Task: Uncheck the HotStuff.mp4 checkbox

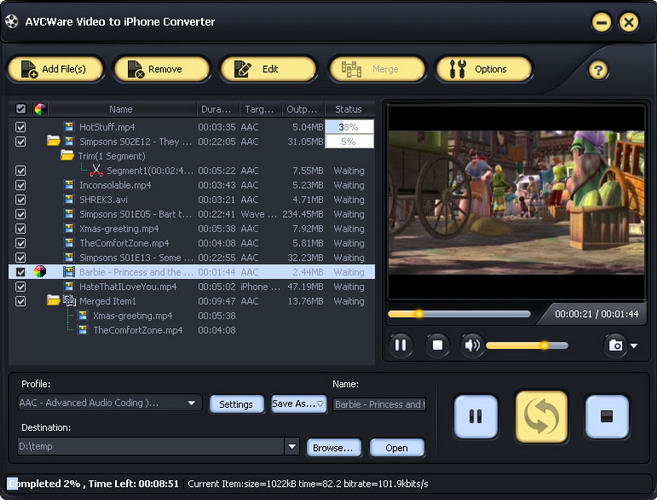Action: point(21,127)
